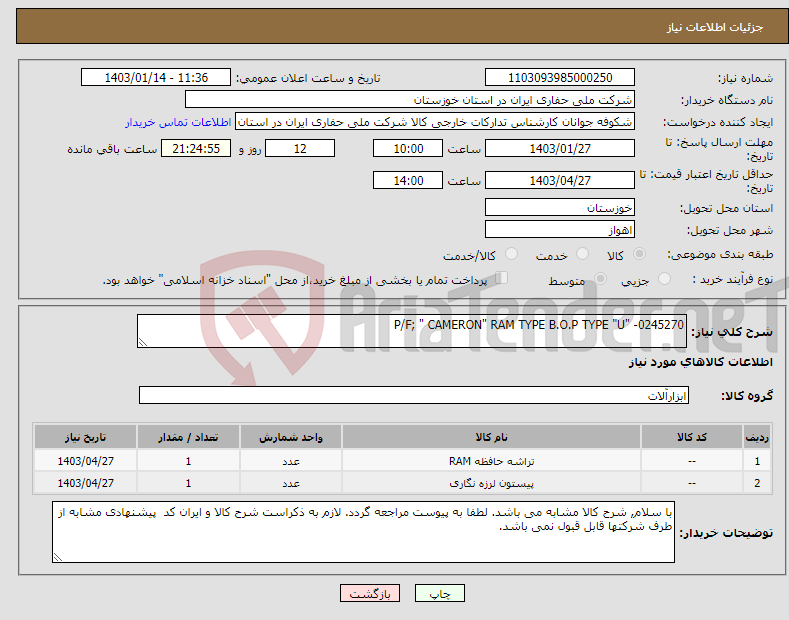Click the general description CAMERON RAM textarea

pyautogui.click(x=412, y=331)
